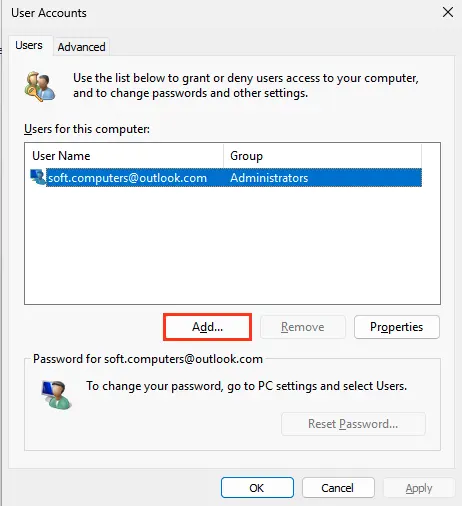Confirm changes with the OK button

point(257,488)
